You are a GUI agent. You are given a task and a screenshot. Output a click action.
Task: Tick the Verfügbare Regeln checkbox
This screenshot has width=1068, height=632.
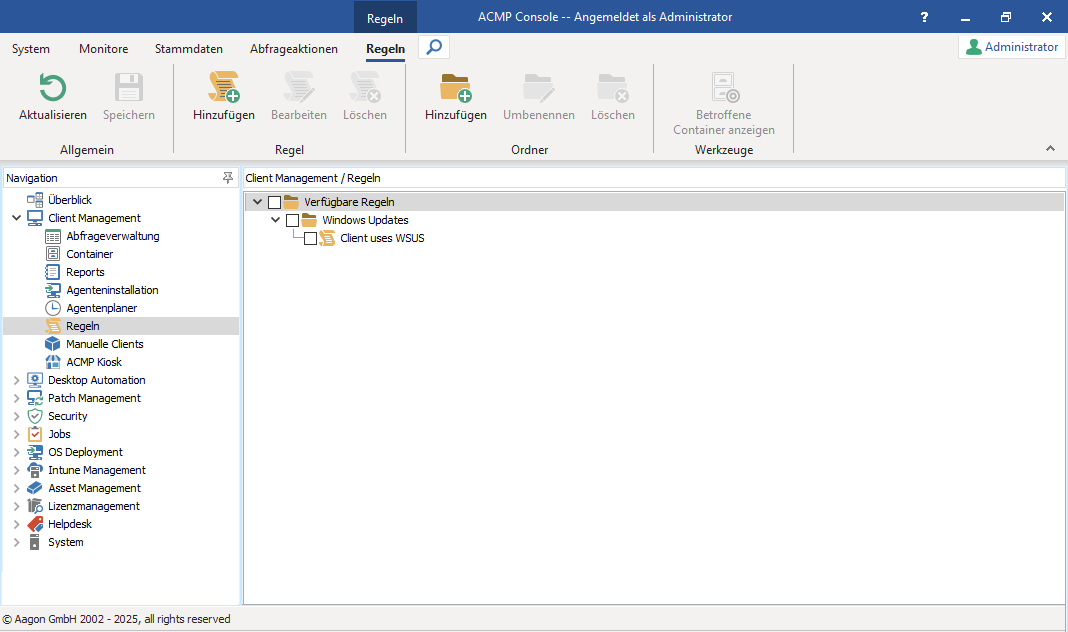click(x=275, y=202)
